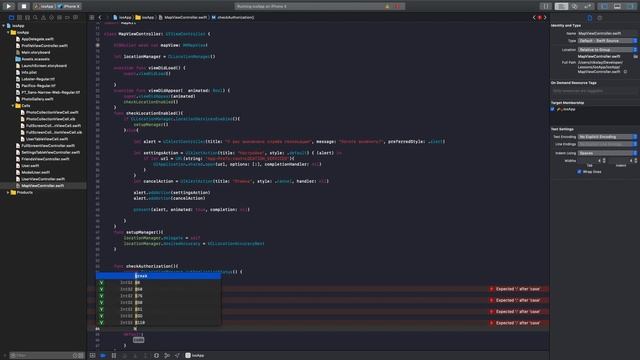Adjust the Indent width stepper
This screenshot has height=360, width=640.
click(636, 161)
